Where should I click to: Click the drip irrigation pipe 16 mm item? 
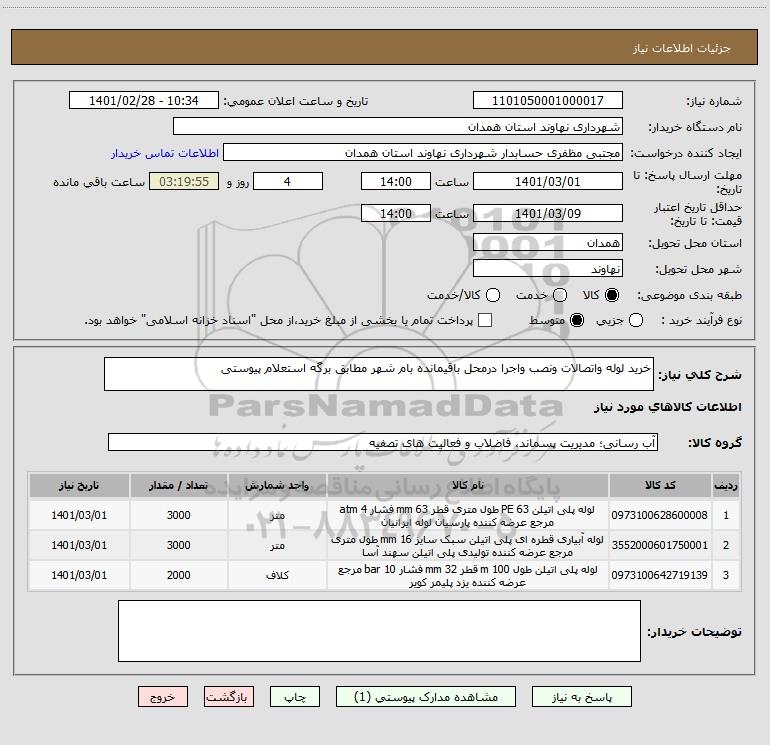[x=468, y=546]
